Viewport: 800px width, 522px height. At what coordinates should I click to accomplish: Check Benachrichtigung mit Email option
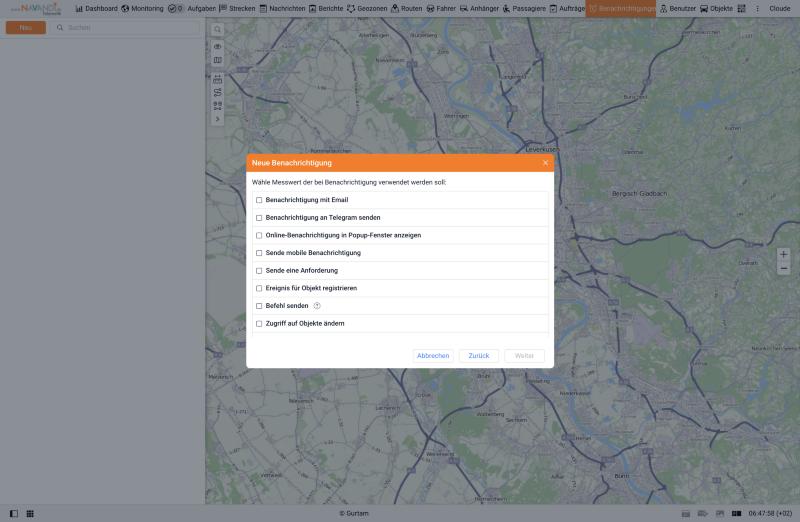pos(259,200)
